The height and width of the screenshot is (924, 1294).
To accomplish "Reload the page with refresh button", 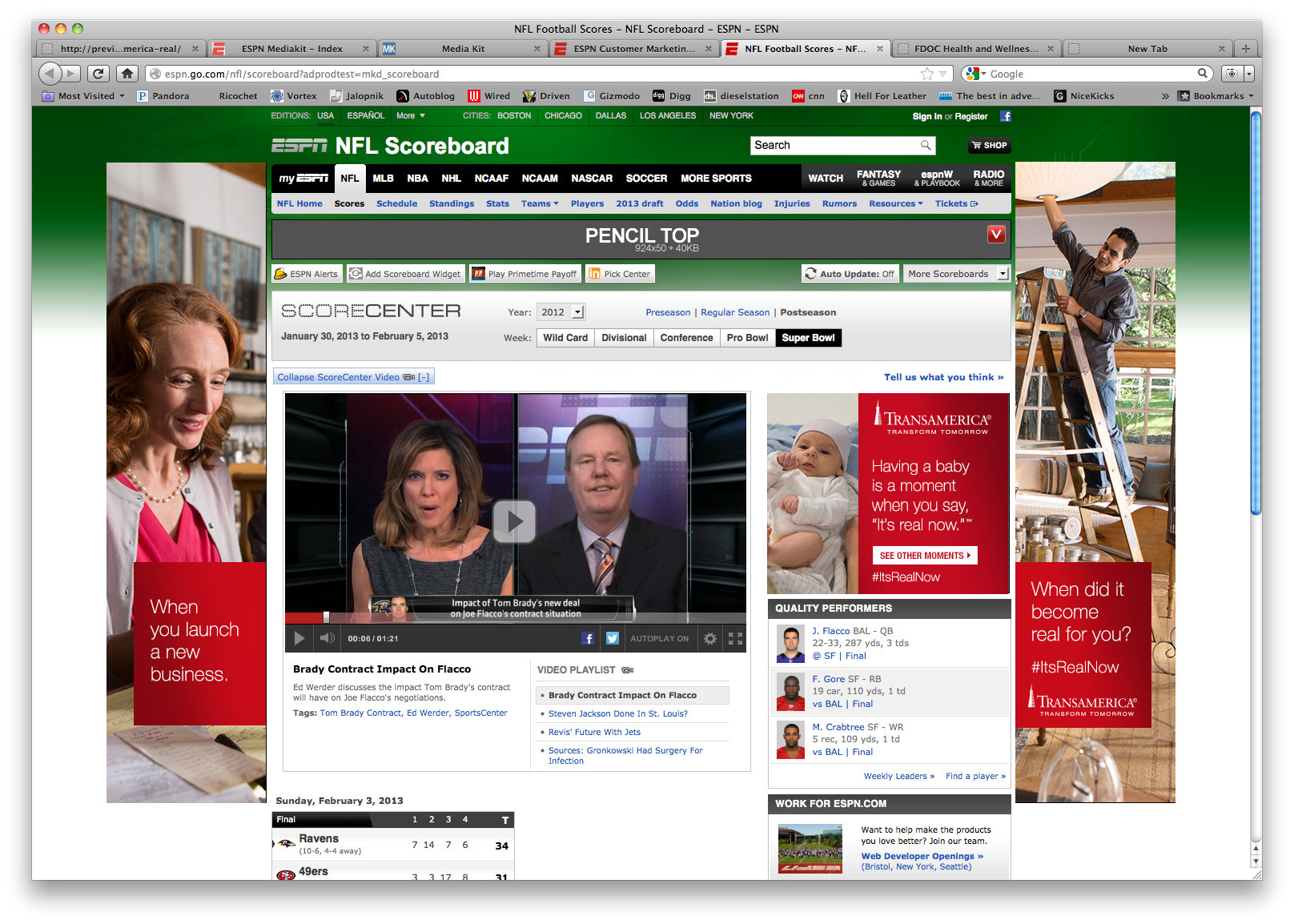I will (98, 74).
